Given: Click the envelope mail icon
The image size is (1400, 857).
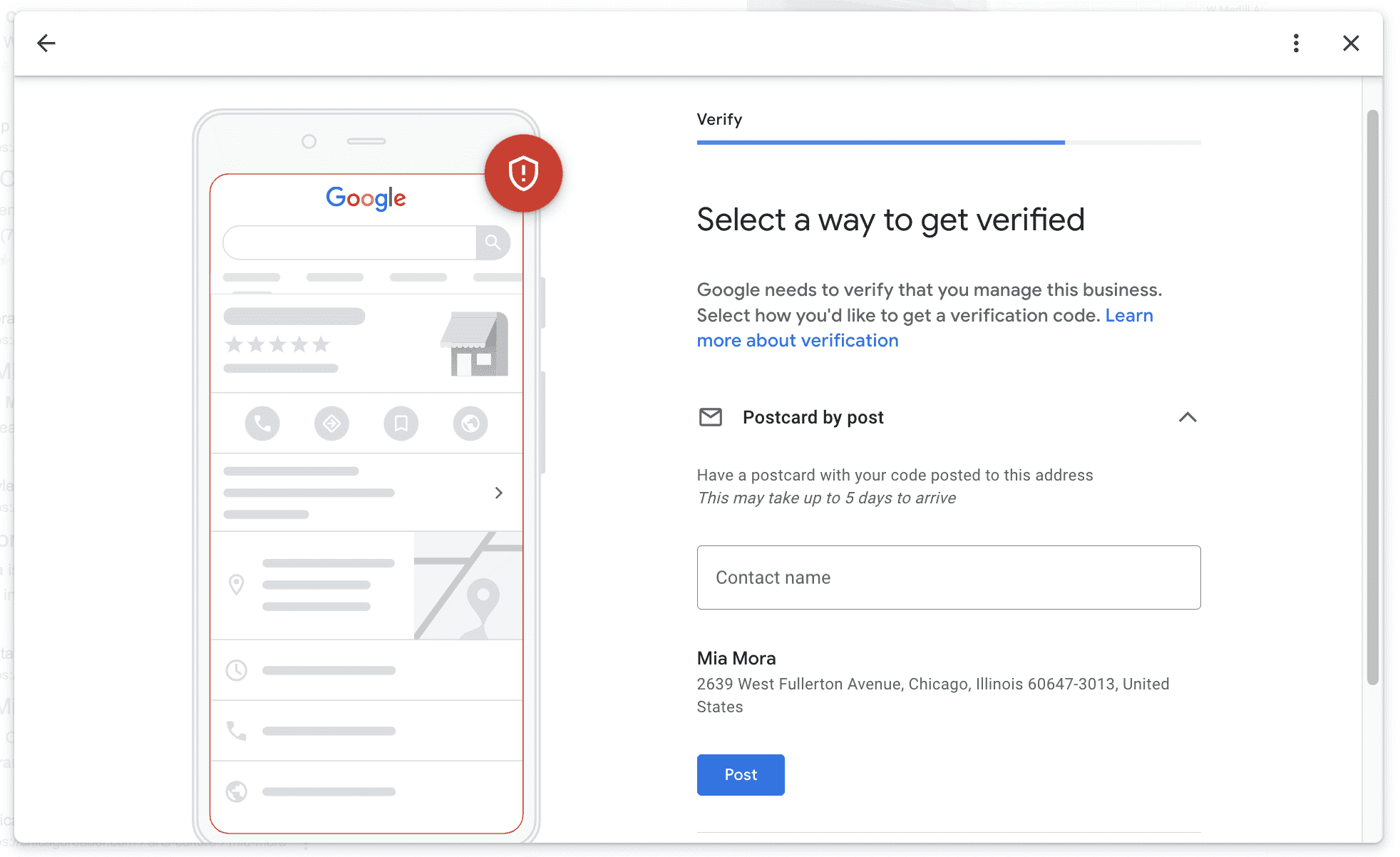Looking at the screenshot, I should click(x=710, y=418).
